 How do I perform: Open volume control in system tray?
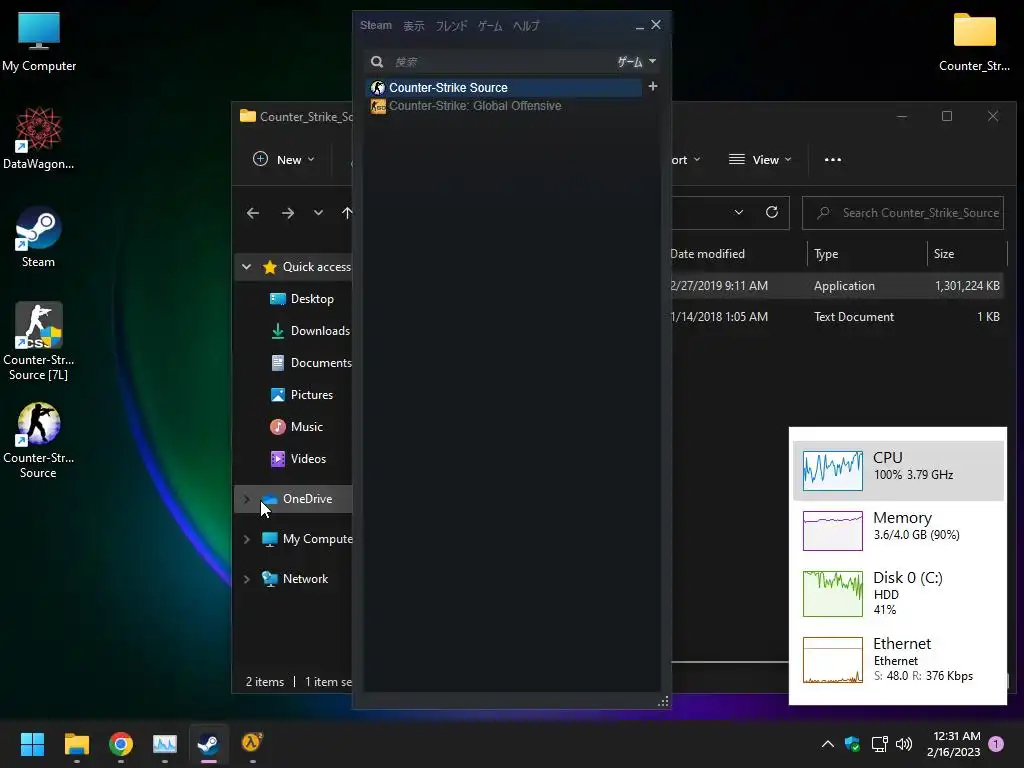pos(904,744)
